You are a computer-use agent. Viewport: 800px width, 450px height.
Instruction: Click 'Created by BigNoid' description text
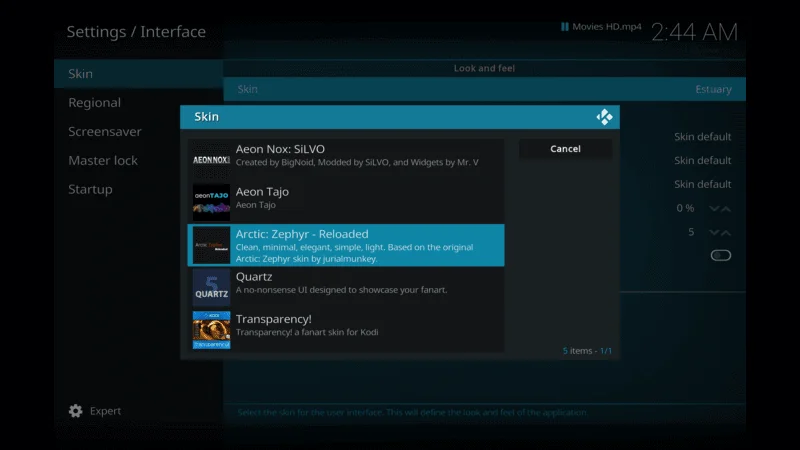(357, 162)
